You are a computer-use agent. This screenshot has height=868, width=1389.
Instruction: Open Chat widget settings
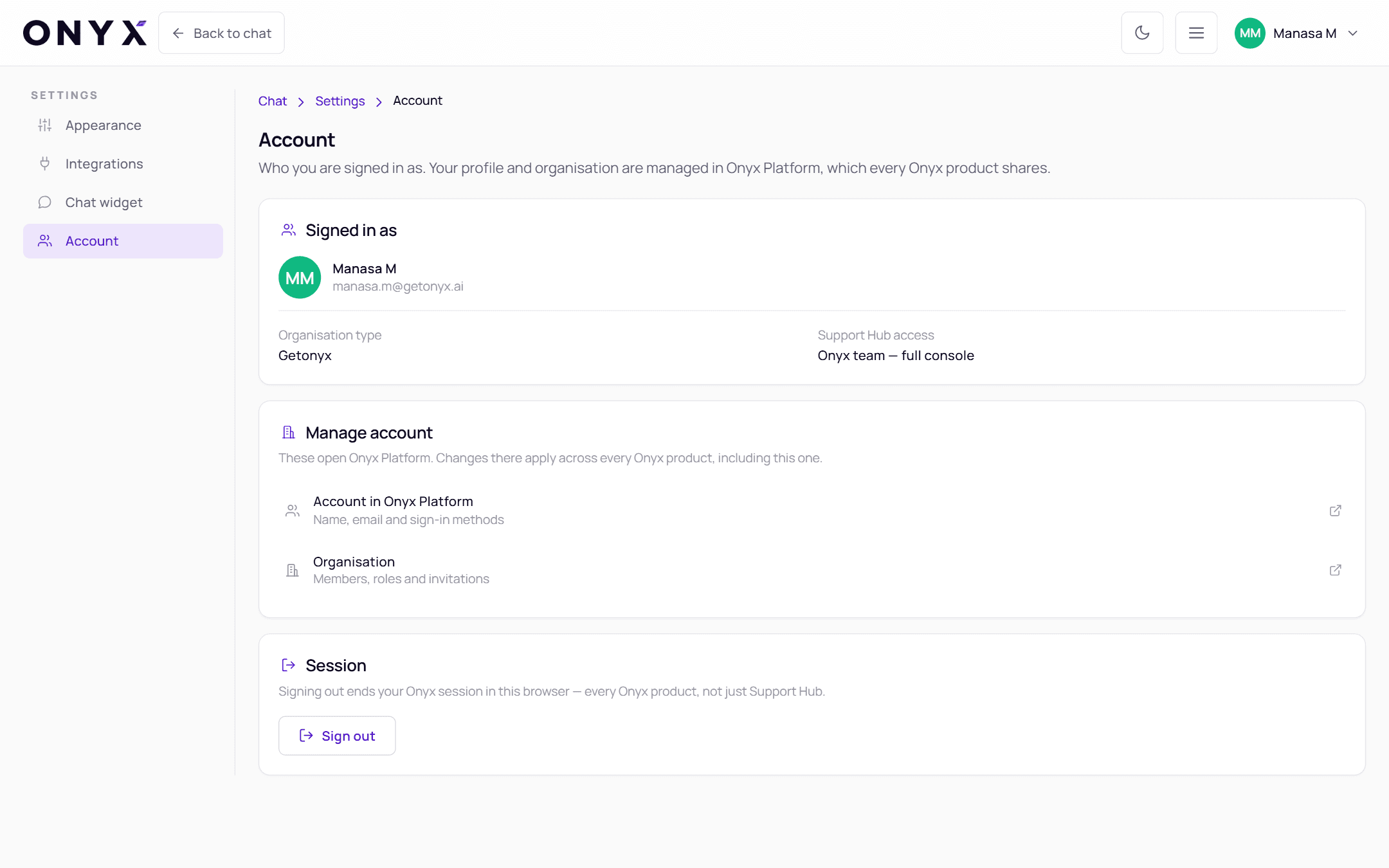click(x=123, y=203)
